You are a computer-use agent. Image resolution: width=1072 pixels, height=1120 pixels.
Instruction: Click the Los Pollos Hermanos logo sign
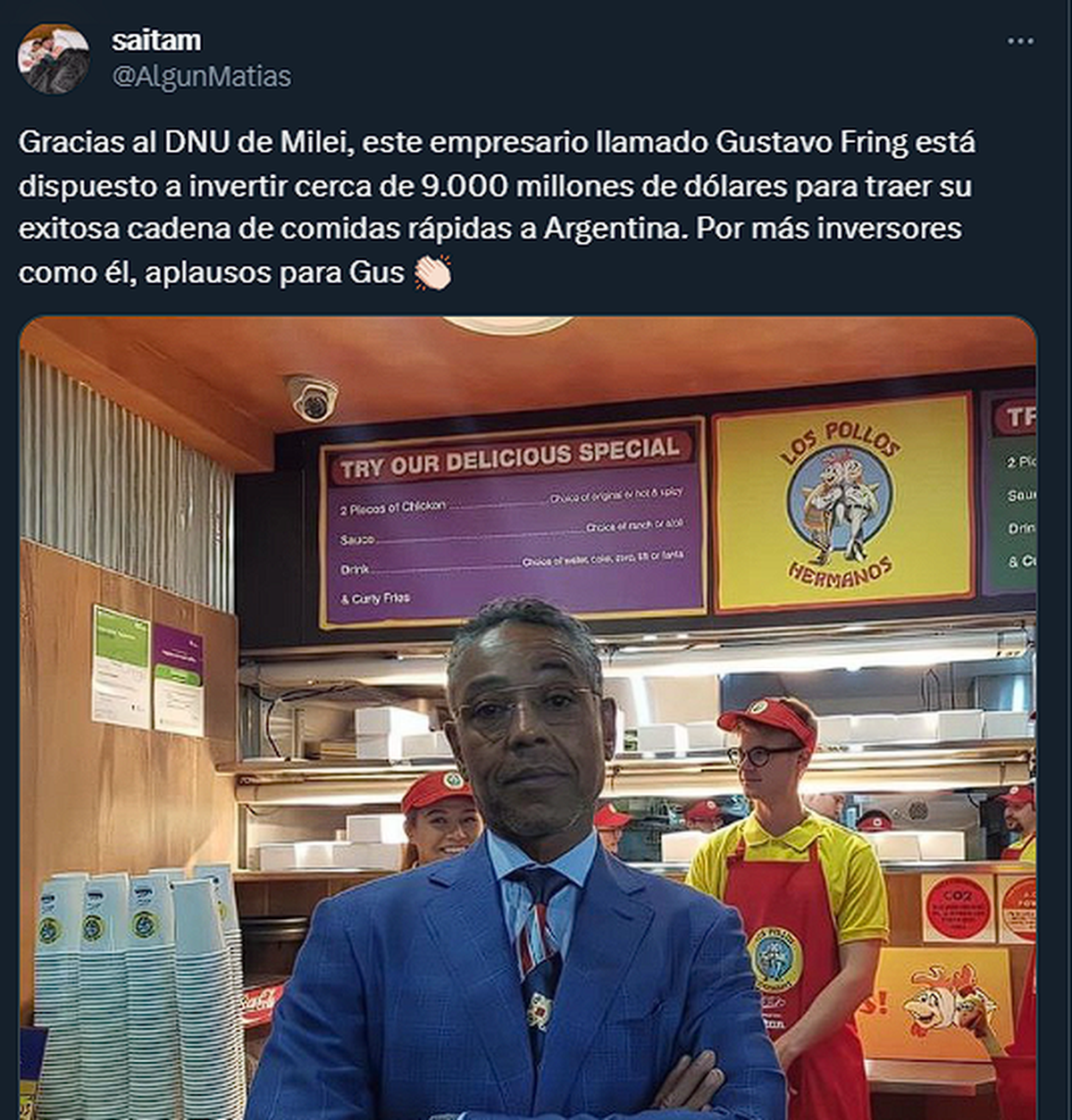[842, 502]
